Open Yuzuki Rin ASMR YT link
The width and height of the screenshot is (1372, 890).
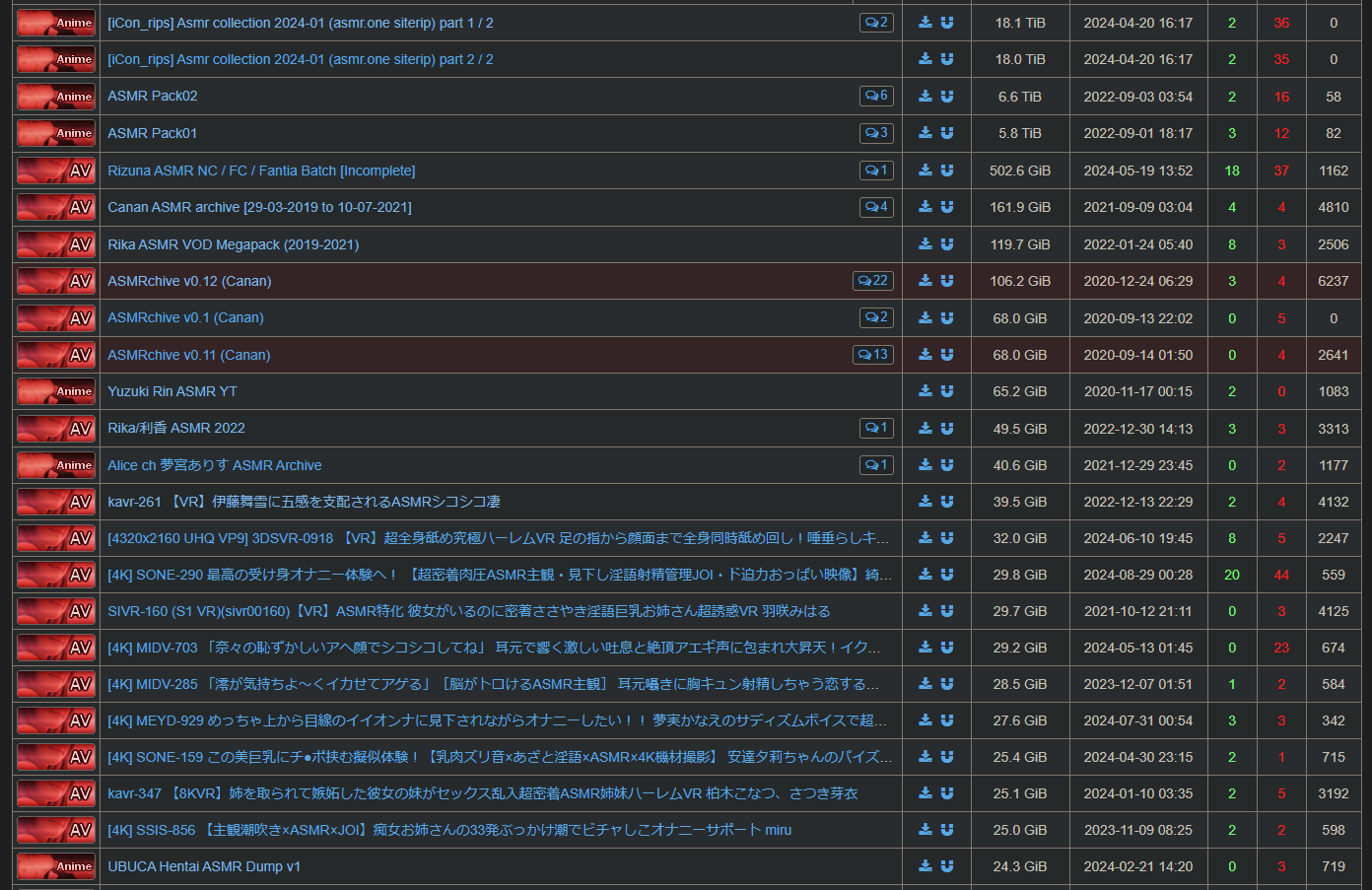pyautogui.click(x=172, y=391)
